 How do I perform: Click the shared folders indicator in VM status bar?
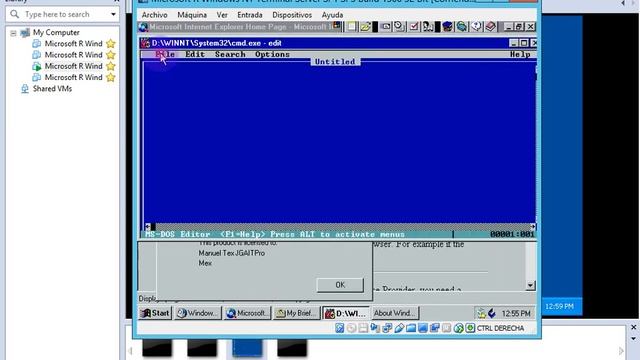click(411, 328)
